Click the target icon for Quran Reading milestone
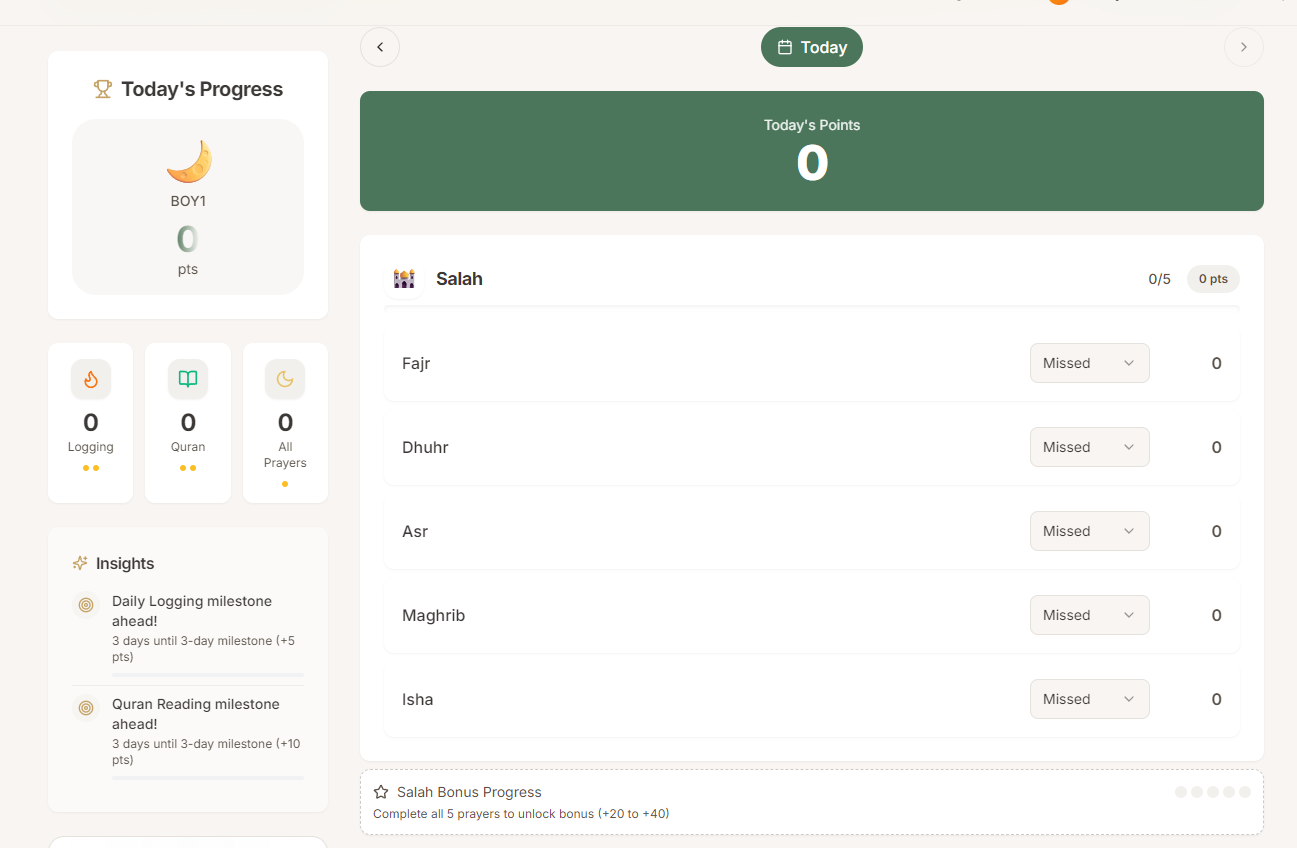This screenshot has height=848, width=1297. tap(86, 707)
